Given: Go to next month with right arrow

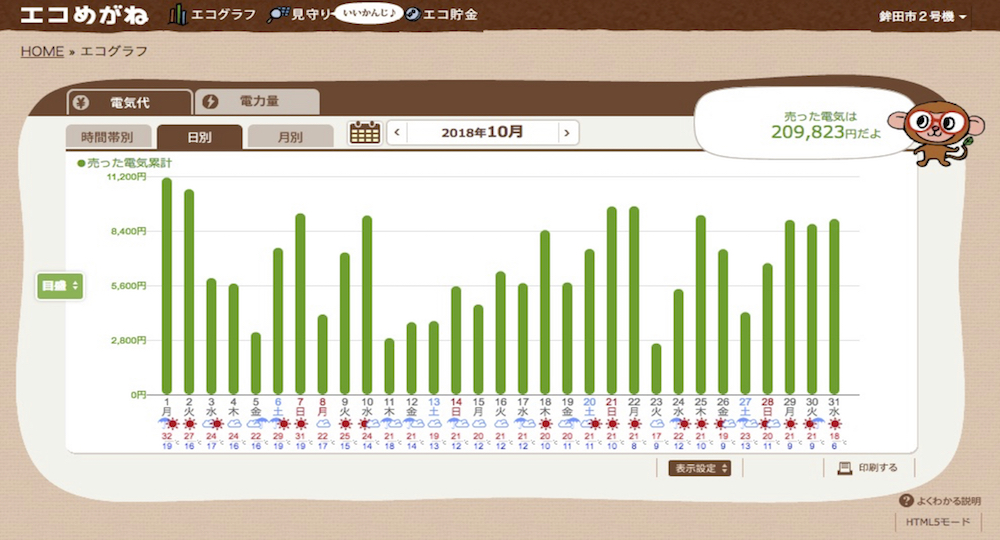Looking at the screenshot, I should pyautogui.click(x=567, y=133).
